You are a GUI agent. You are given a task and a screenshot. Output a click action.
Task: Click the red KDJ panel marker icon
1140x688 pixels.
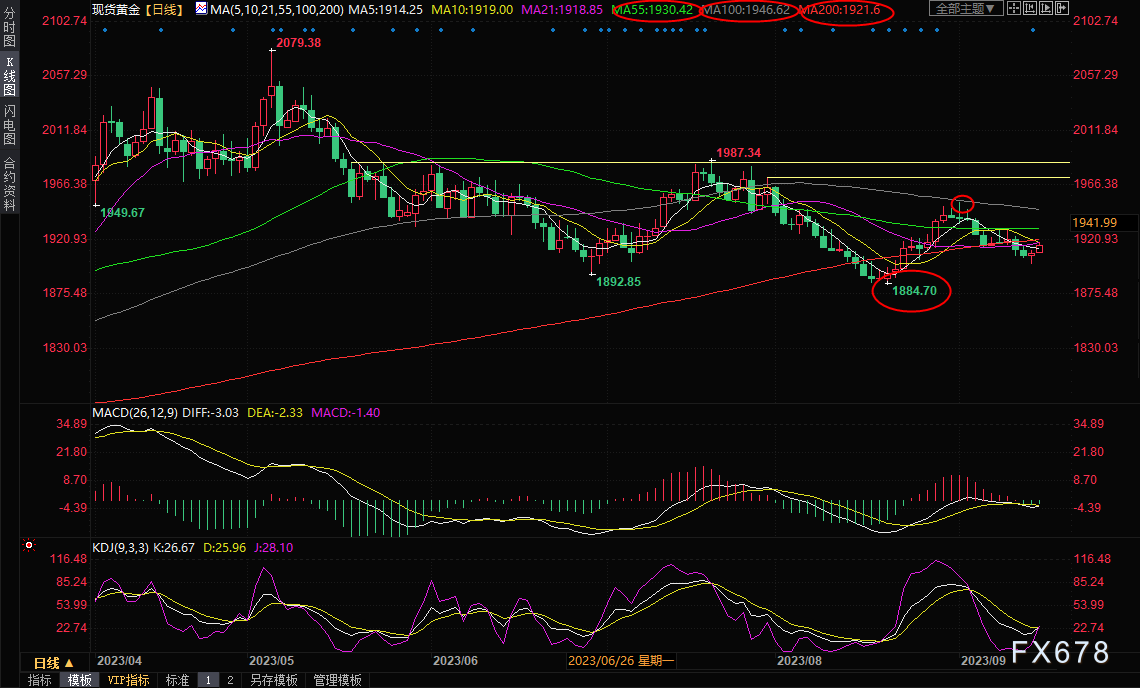29,545
